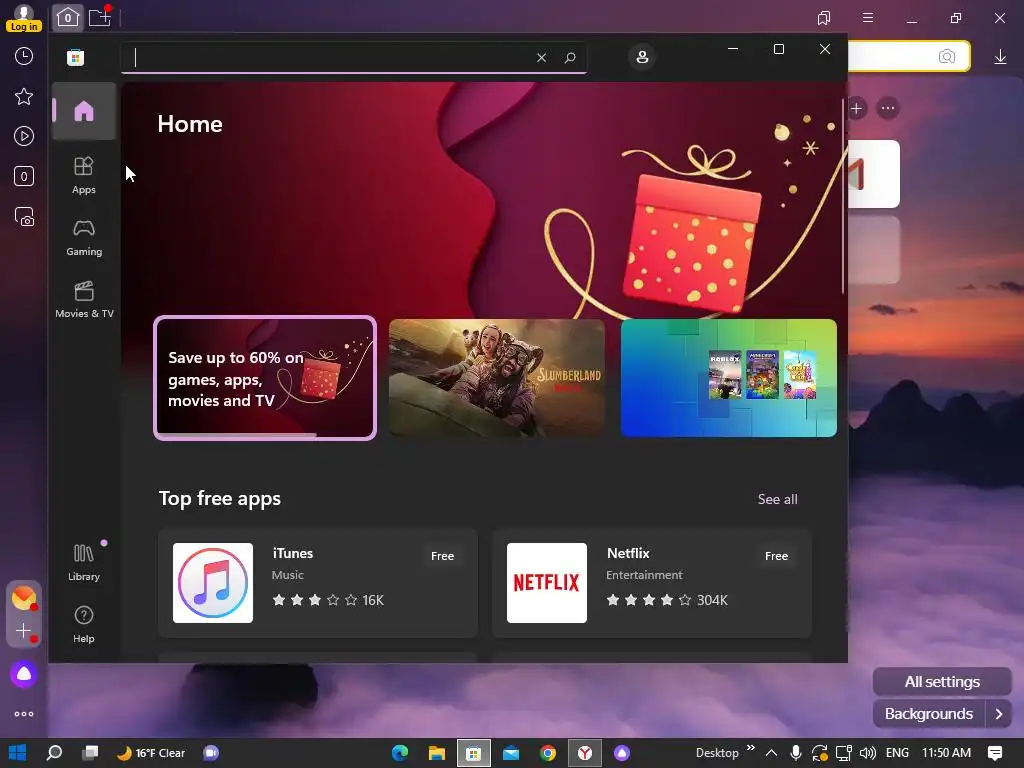Click the browser sidebar tabs counter icon
This screenshot has width=1024, height=768.
coord(24,176)
